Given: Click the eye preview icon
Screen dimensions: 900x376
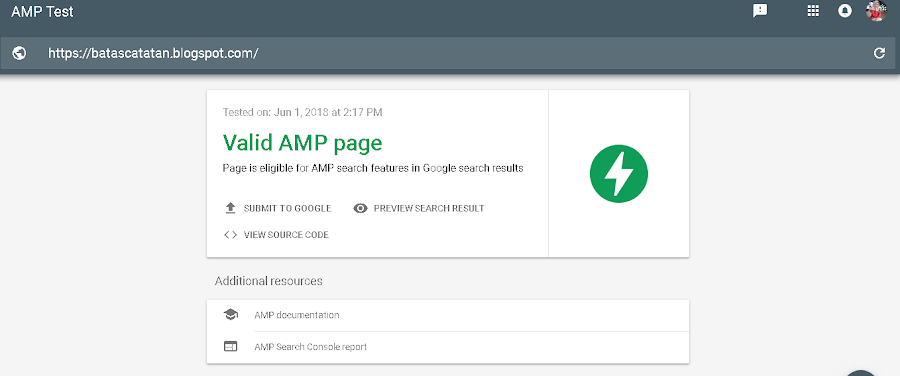Looking at the screenshot, I should tap(360, 208).
